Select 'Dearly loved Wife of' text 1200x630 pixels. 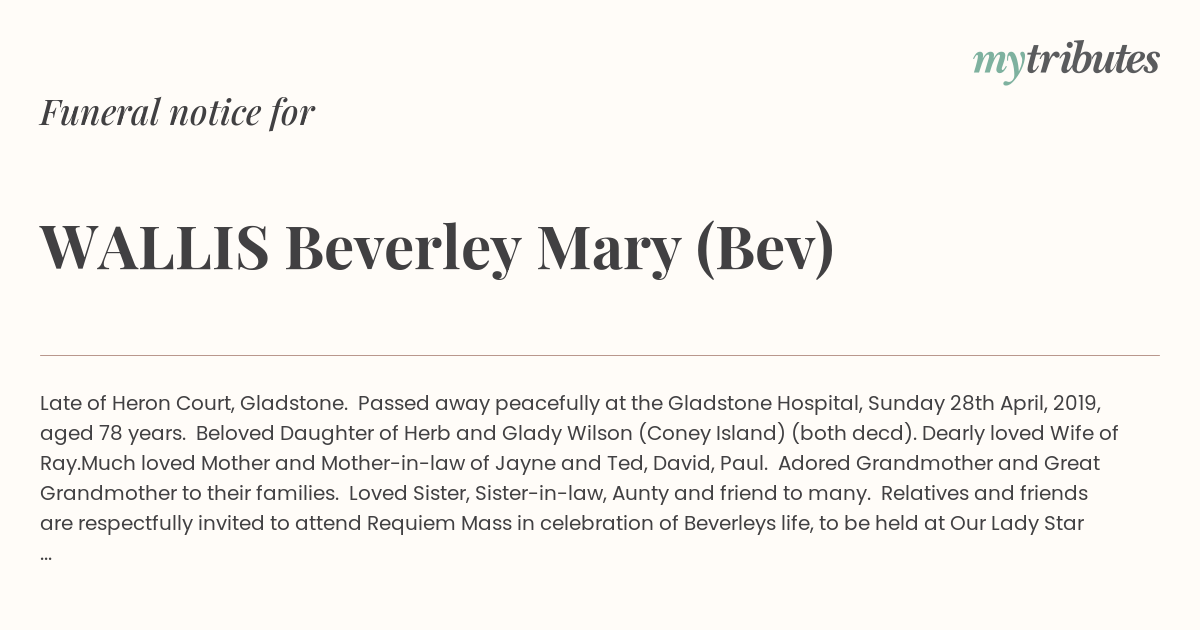[x=1020, y=434]
